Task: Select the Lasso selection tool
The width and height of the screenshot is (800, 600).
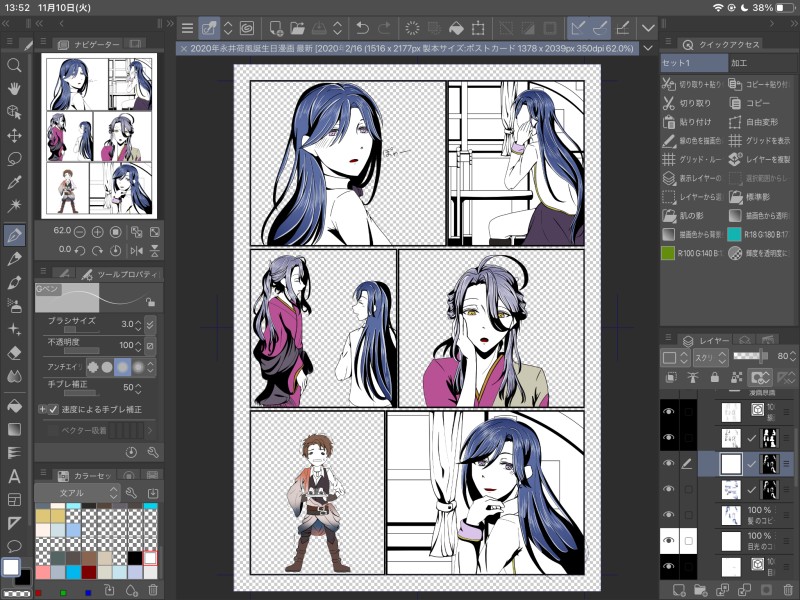Action: pyautogui.click(x=14, y=159)
